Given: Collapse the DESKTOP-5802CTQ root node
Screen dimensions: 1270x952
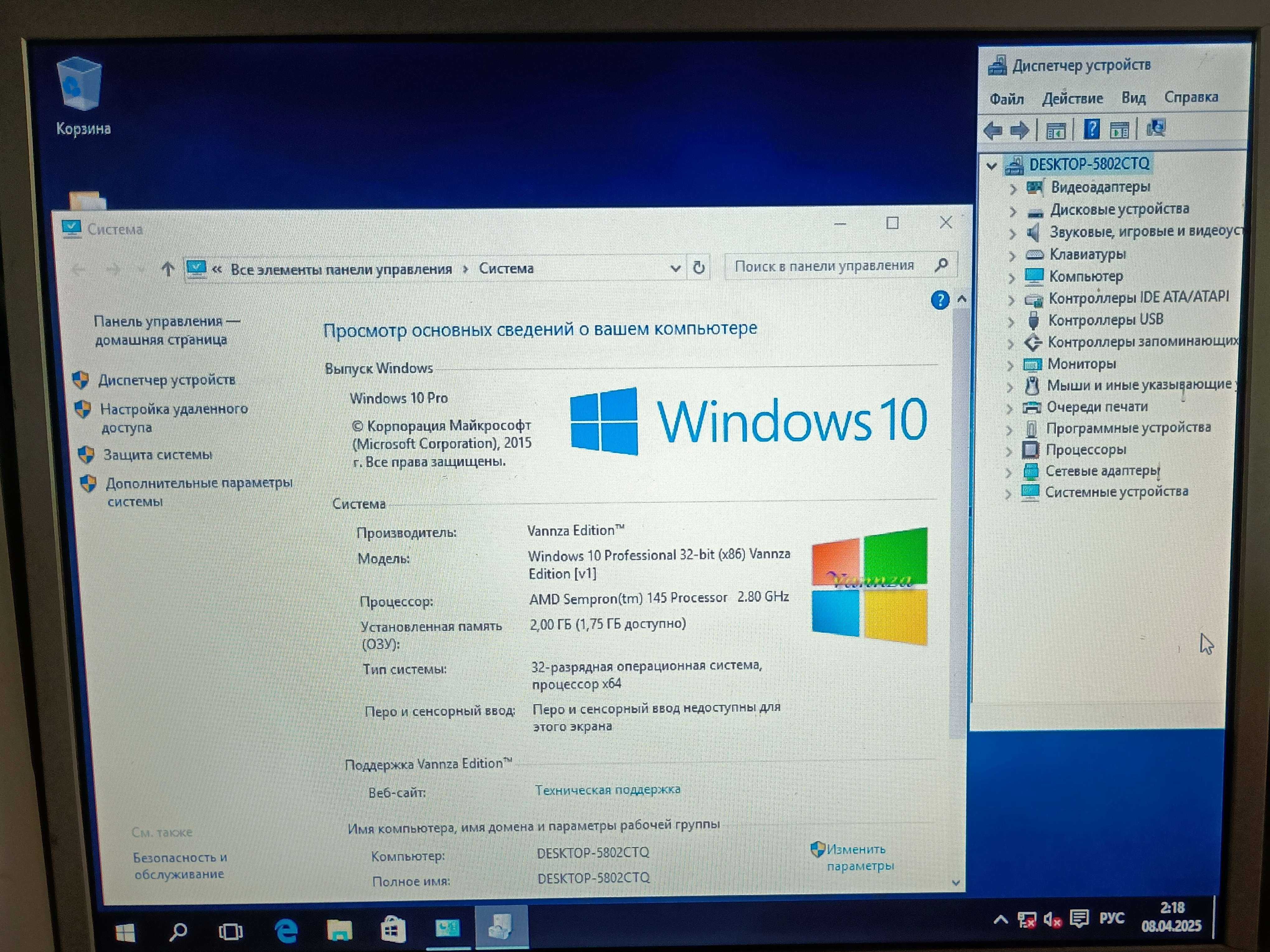Looking at the screenshot, I should (991, 166).
